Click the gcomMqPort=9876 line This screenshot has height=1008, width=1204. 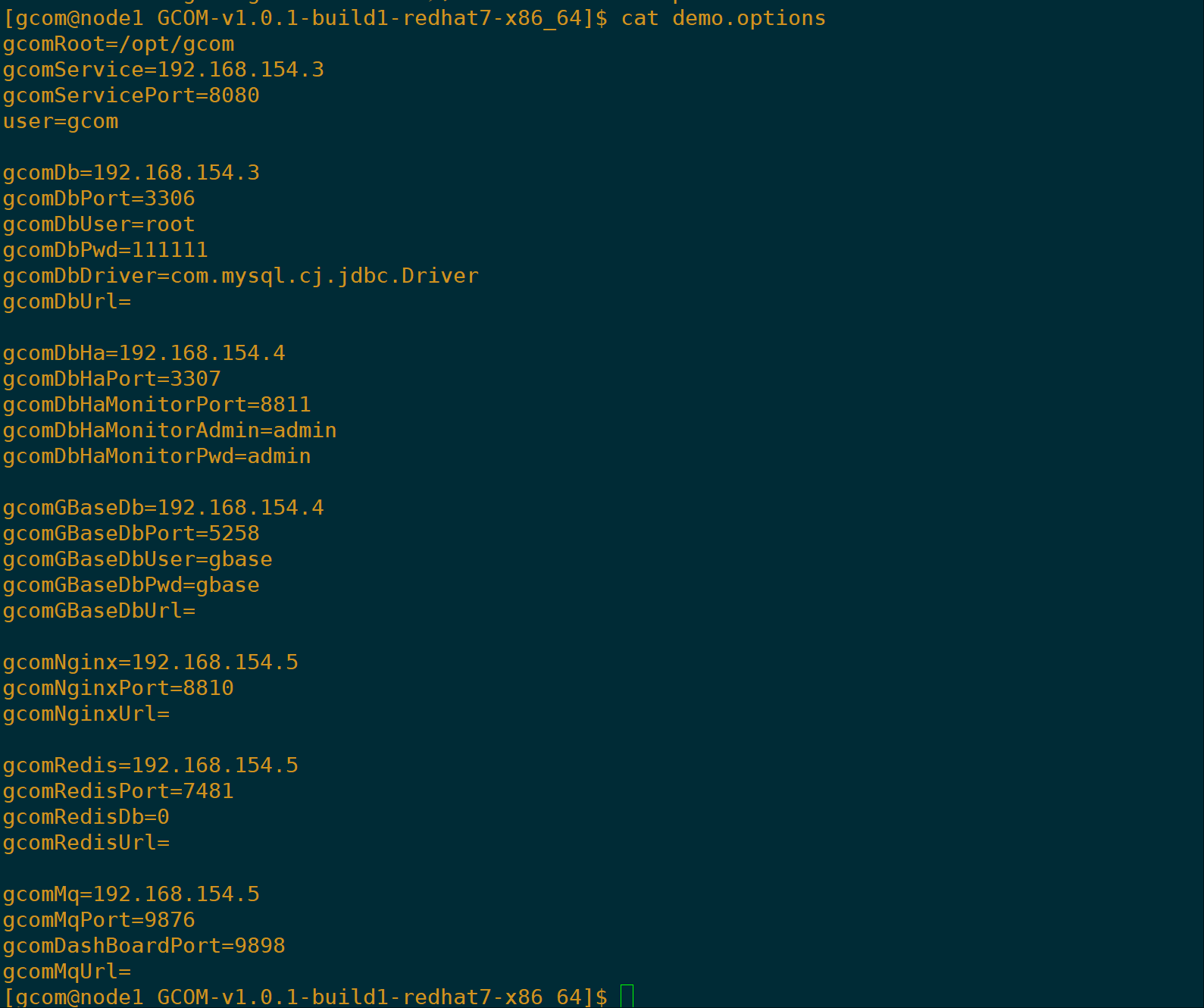point(99,920)
